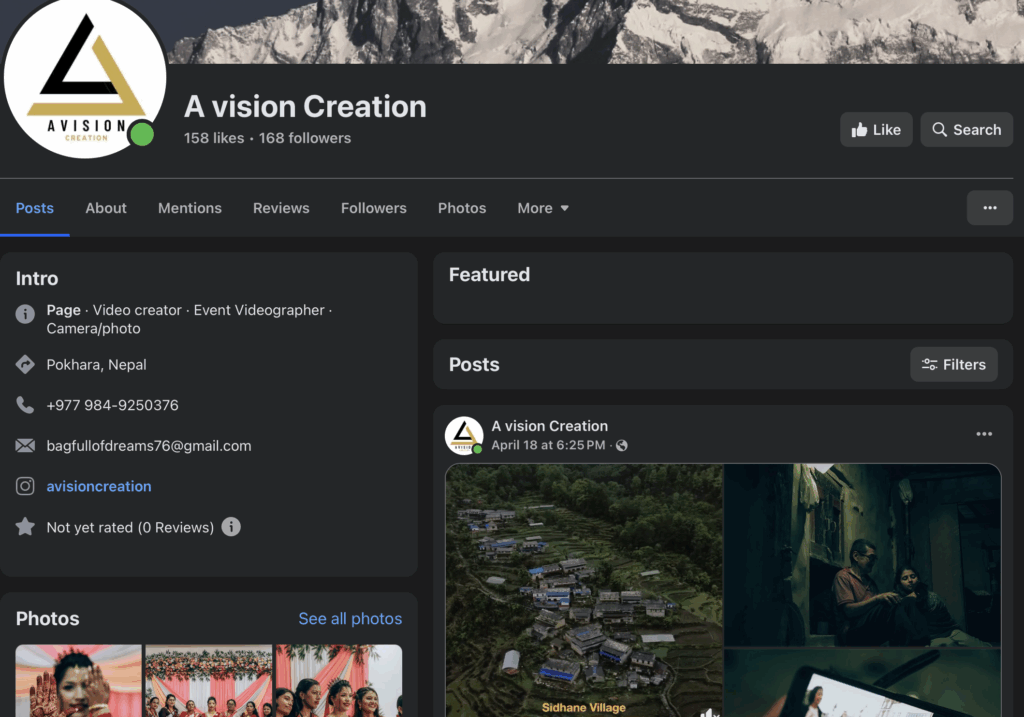Click the 168 followers count
The width and height of the screenshot is (1024, 717).
[x=305, y=138]
